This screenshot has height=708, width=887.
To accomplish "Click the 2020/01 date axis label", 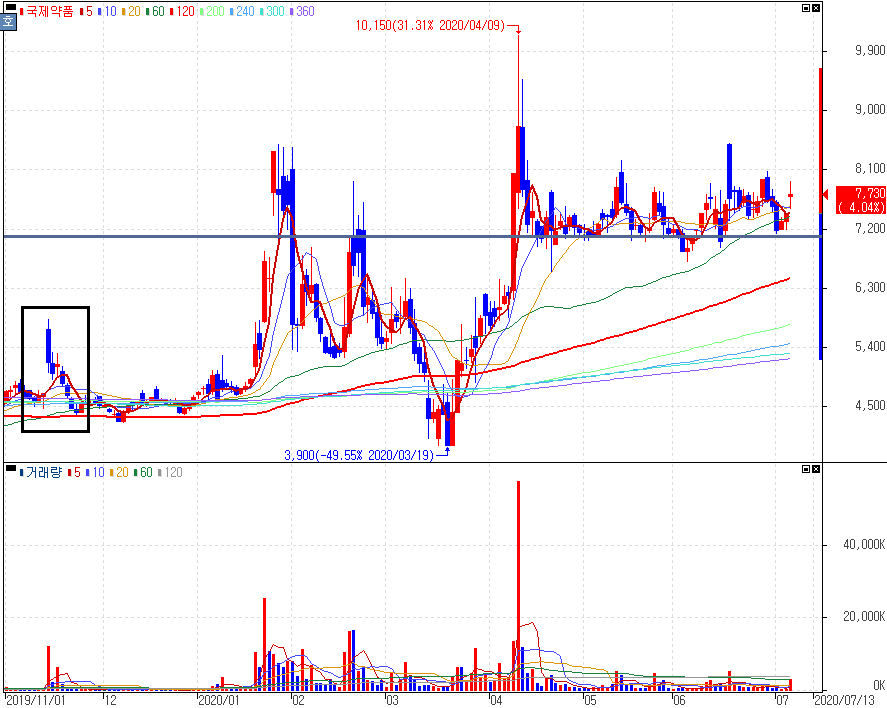I will coord(219,700).
